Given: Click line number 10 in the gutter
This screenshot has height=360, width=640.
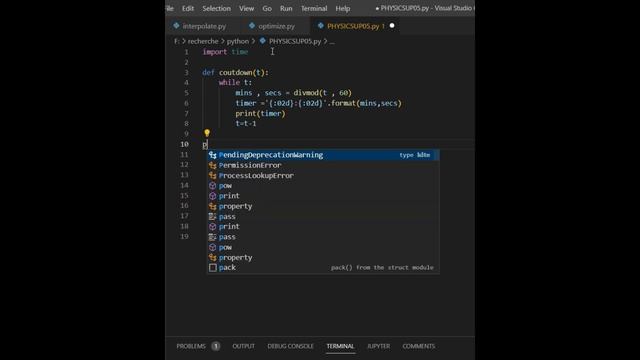Looking at the screenshot, I should click(184, 144).
